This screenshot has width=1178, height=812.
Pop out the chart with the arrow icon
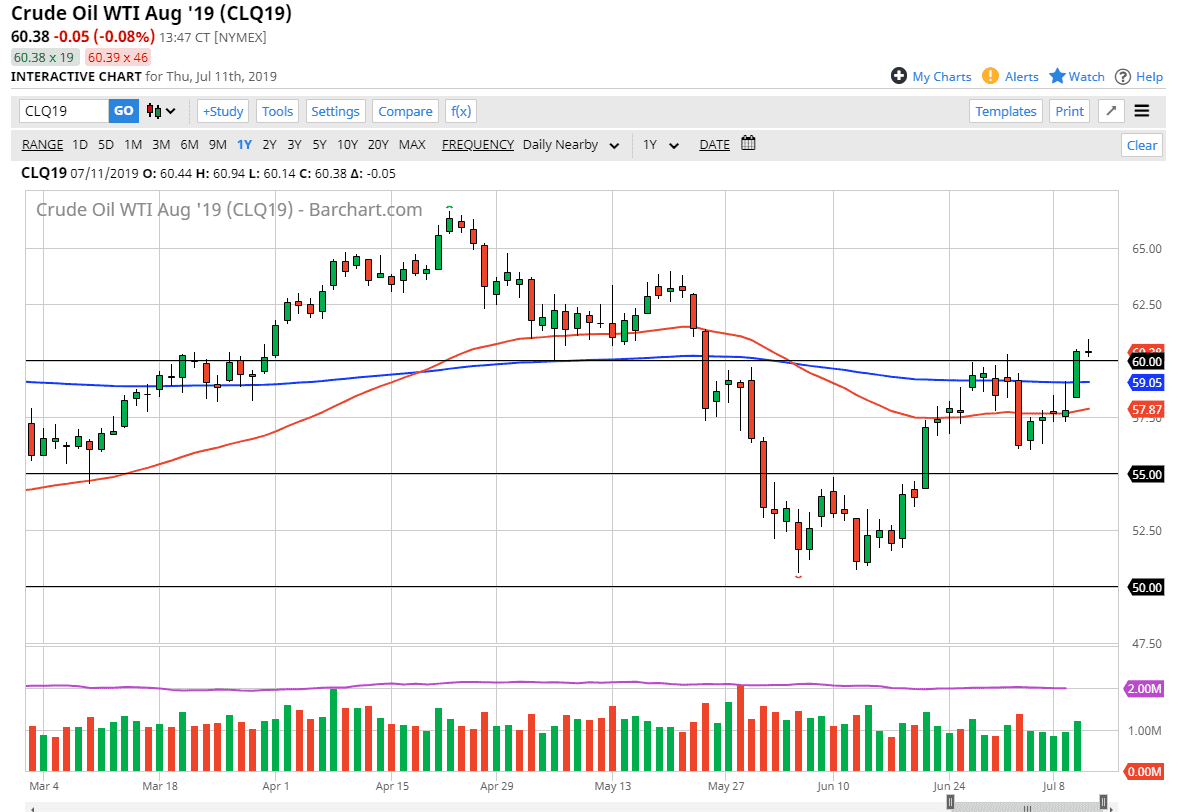[x=1111, y=111]
